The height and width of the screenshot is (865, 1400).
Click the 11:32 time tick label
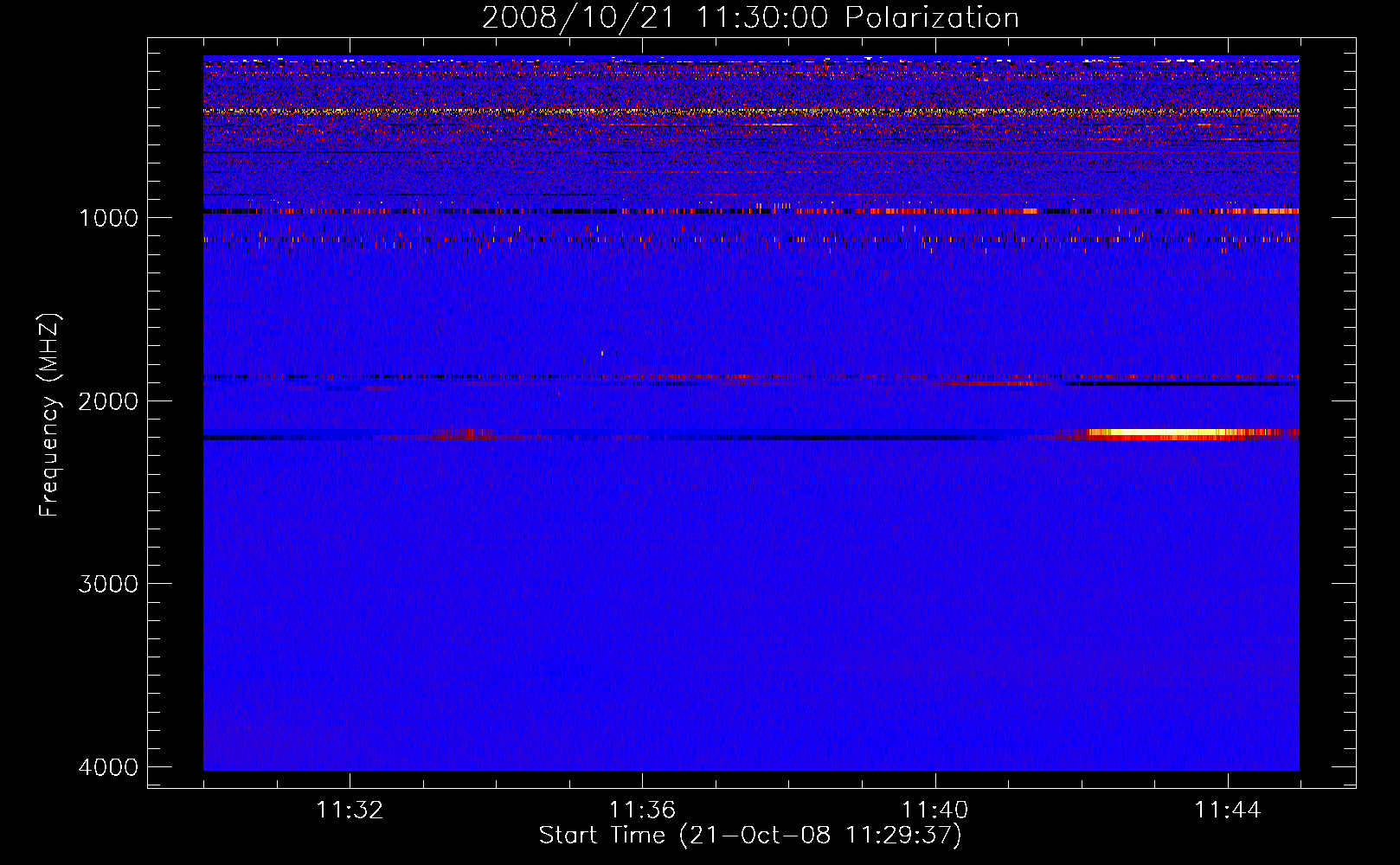coord(350,811)
